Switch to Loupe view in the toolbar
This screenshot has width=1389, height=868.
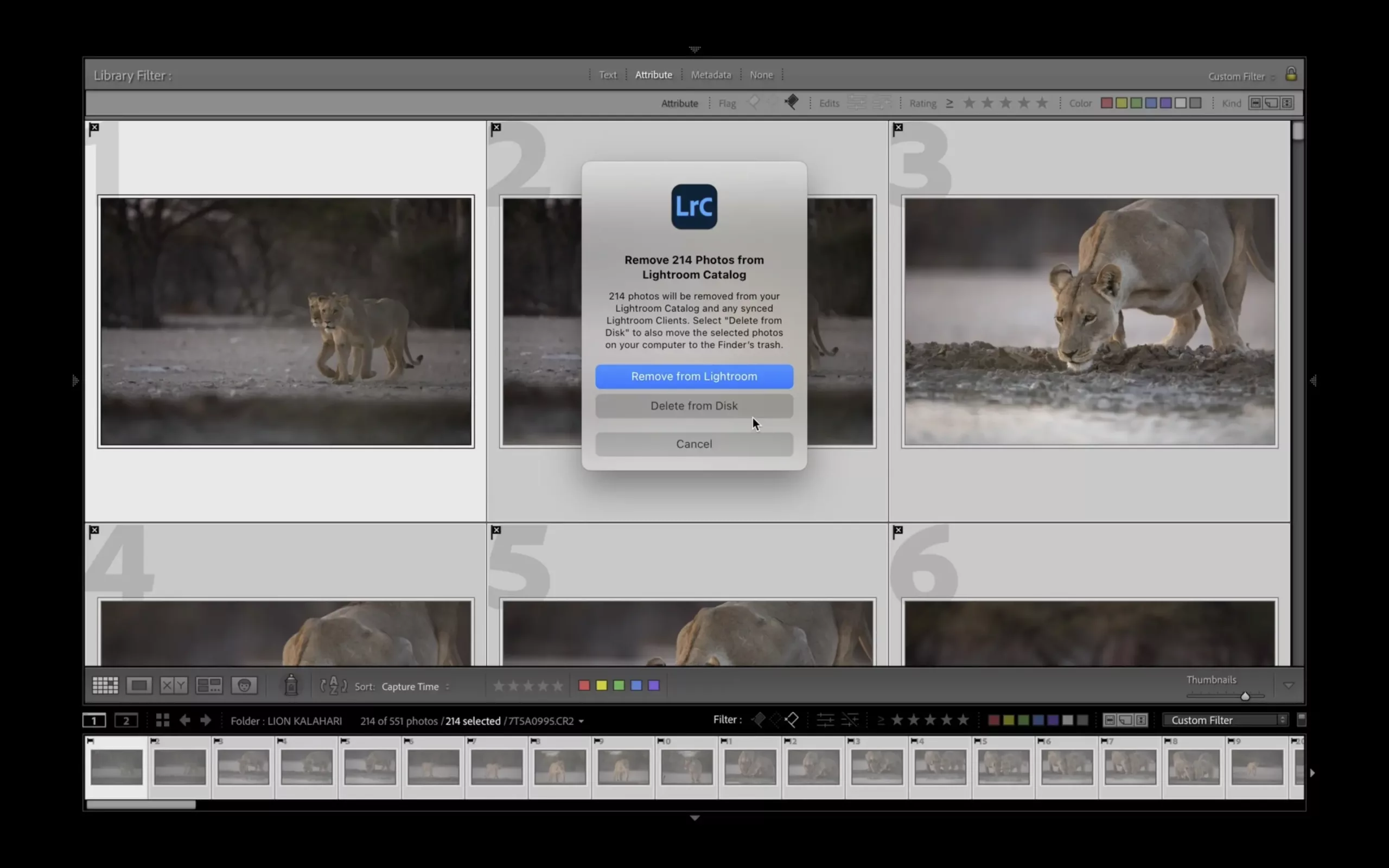pyautogui.click(x=139, y=685)
